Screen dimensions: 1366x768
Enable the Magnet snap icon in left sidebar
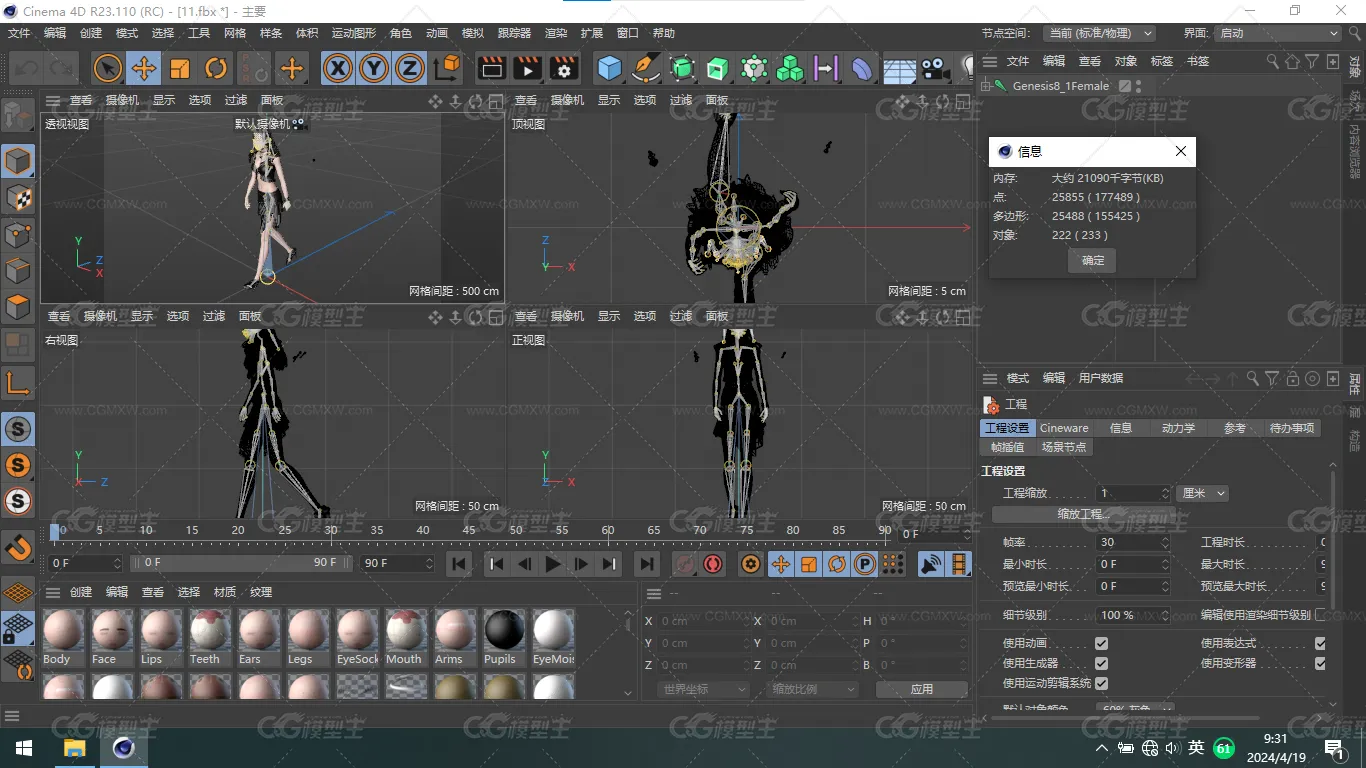pos(19,547)
